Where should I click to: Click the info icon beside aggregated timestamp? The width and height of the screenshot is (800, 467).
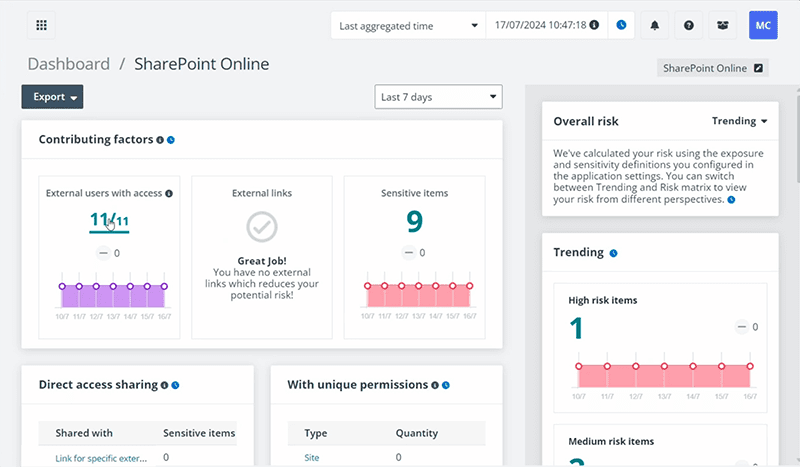pyautogui.click(x=594, y=25)
